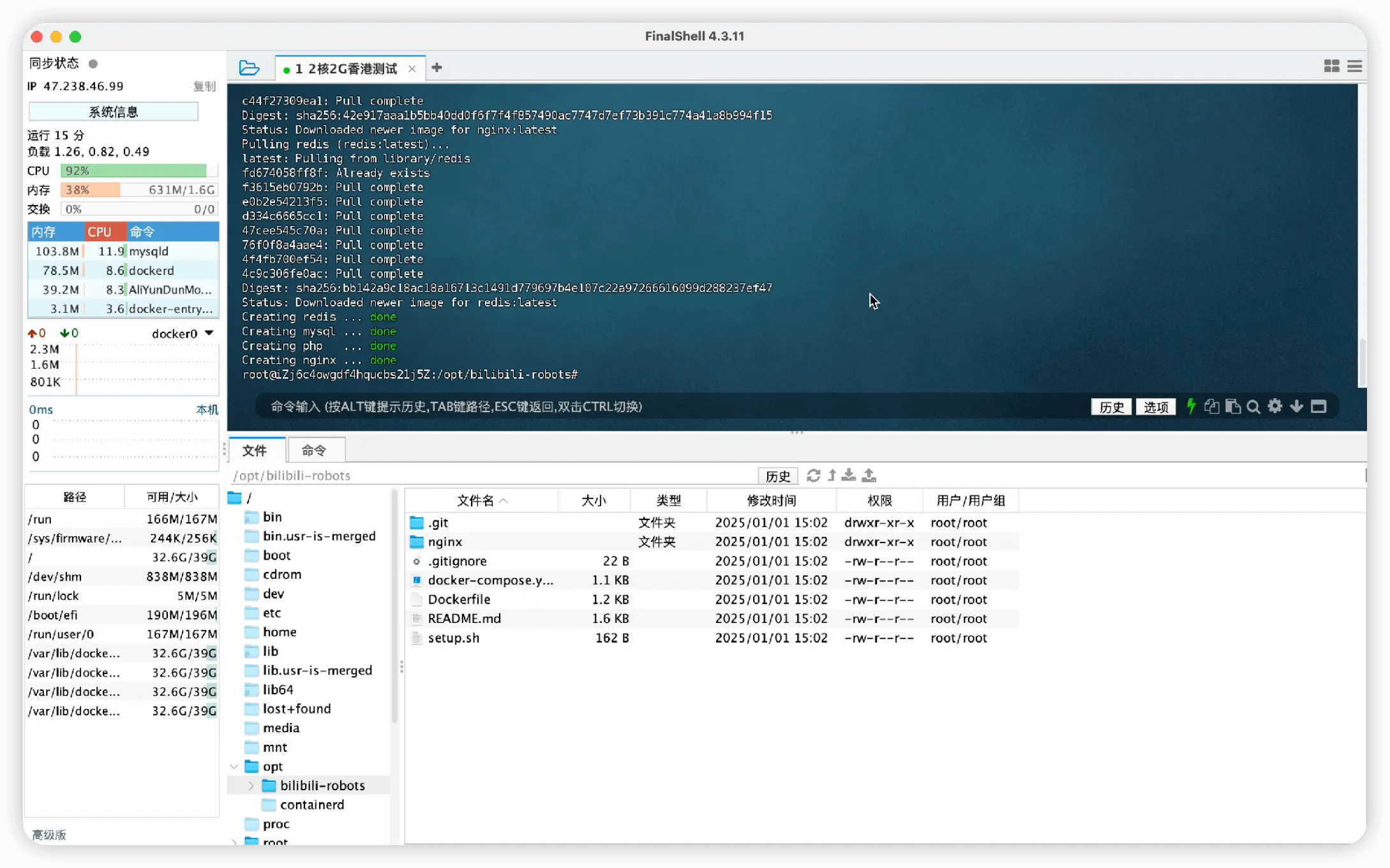Download the selected file icon
Viewport: 1390px width, 868px height.
[x=849, y=475]
